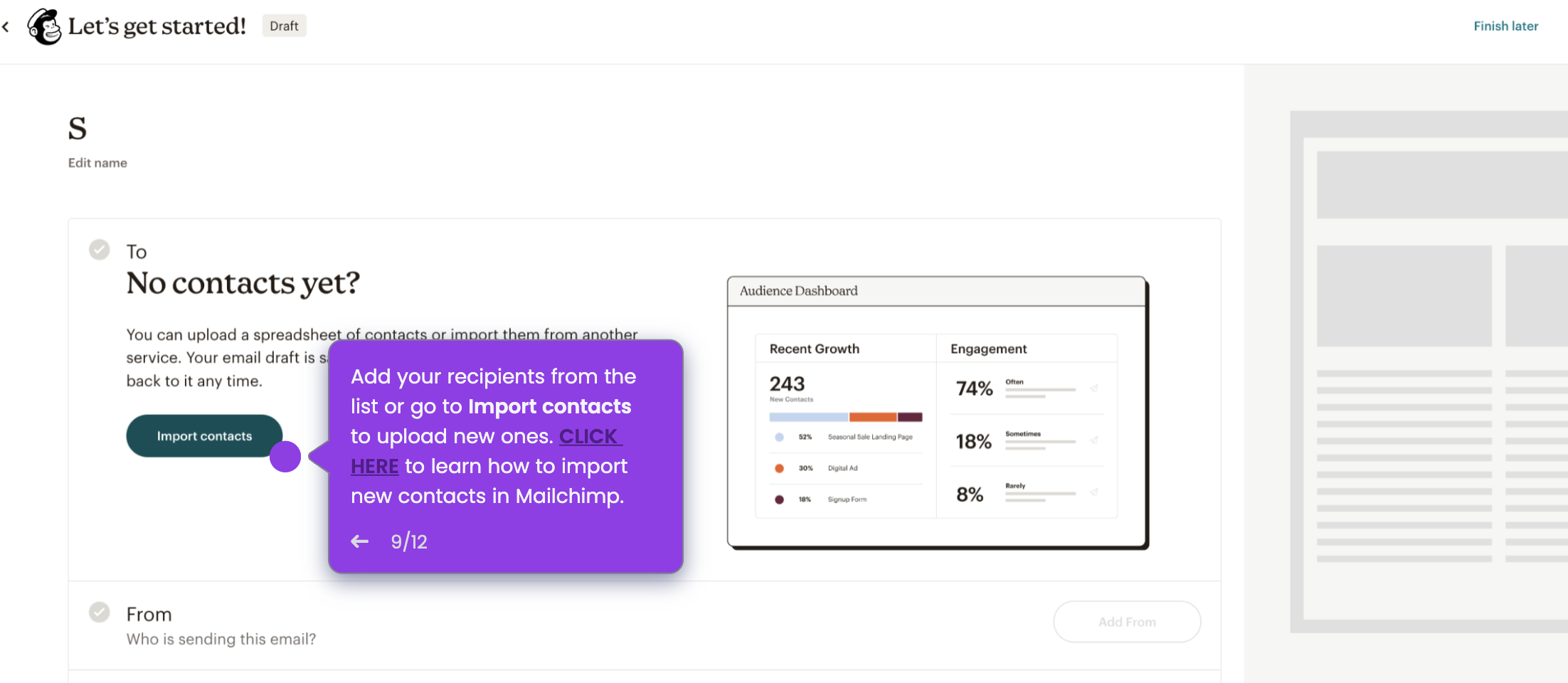Click the previous step arrow in the tooltip

pos(359,541)
